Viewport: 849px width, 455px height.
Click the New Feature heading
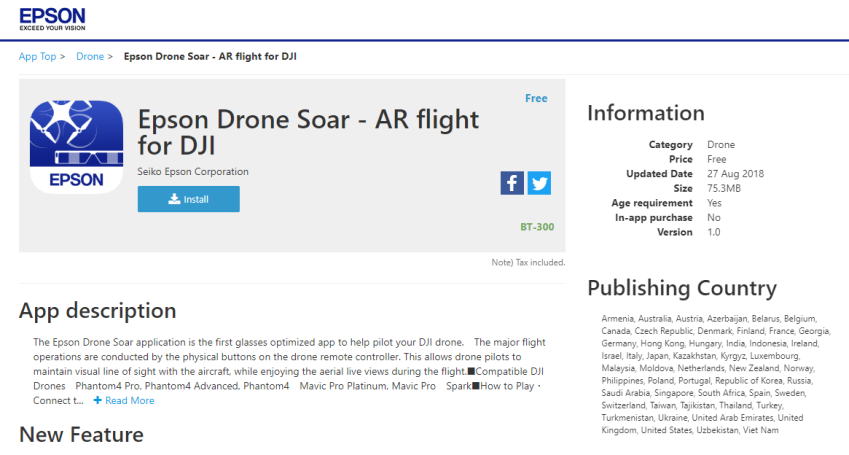(81, 434)
